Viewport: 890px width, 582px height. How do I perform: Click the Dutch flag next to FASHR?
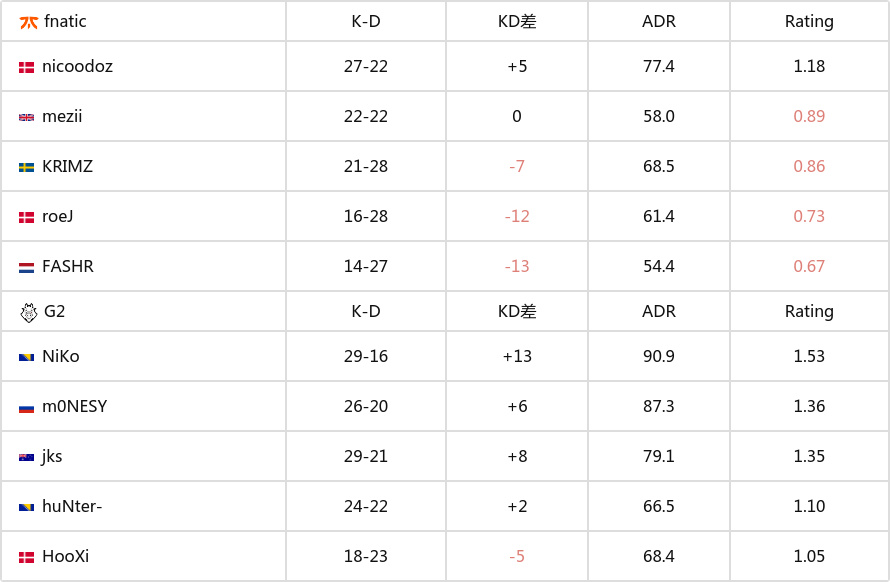pos(27,267)
